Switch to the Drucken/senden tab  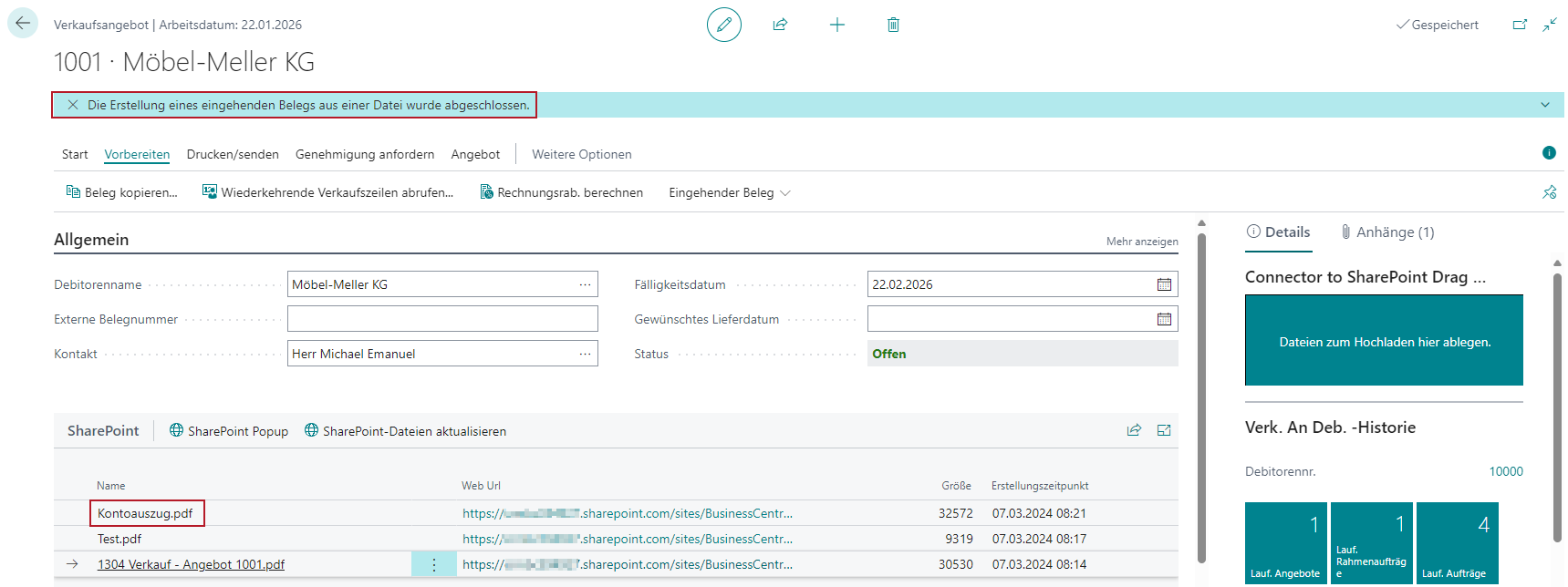233,154
